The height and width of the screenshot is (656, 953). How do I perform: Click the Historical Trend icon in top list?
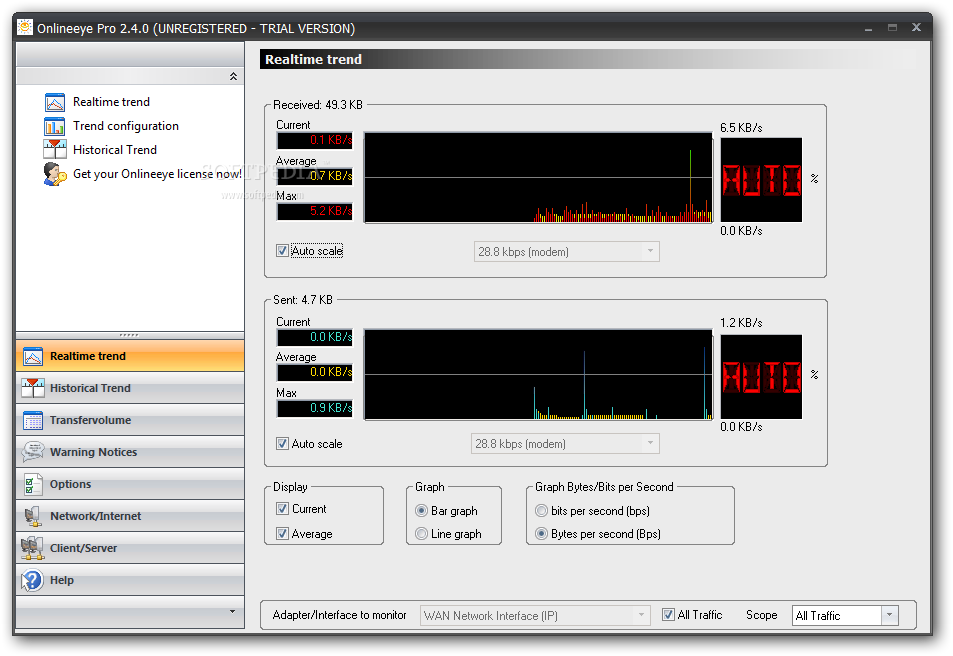pos(55,150)
